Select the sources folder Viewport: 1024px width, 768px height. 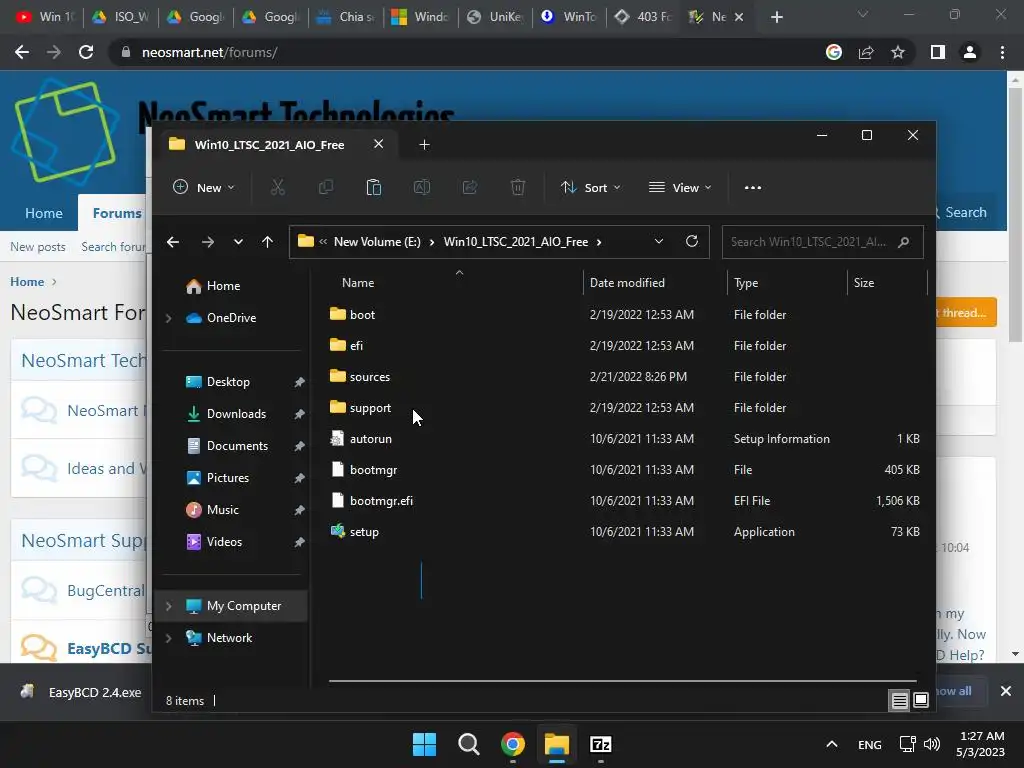pyautogui.click(x=369, y=377)
